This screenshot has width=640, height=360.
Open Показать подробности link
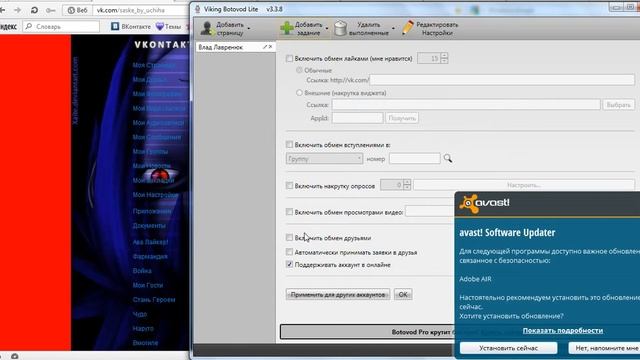click(x=563, y=331)
